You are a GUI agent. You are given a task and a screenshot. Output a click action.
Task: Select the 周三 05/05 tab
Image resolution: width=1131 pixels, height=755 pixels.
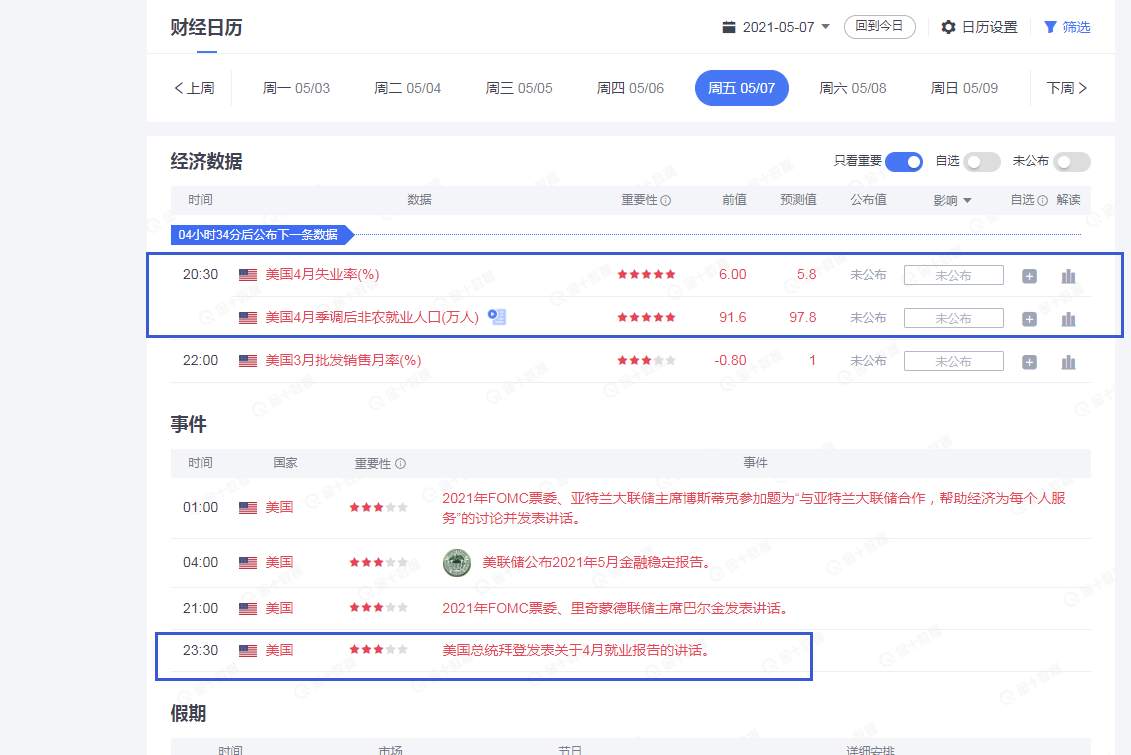point(519,88)
